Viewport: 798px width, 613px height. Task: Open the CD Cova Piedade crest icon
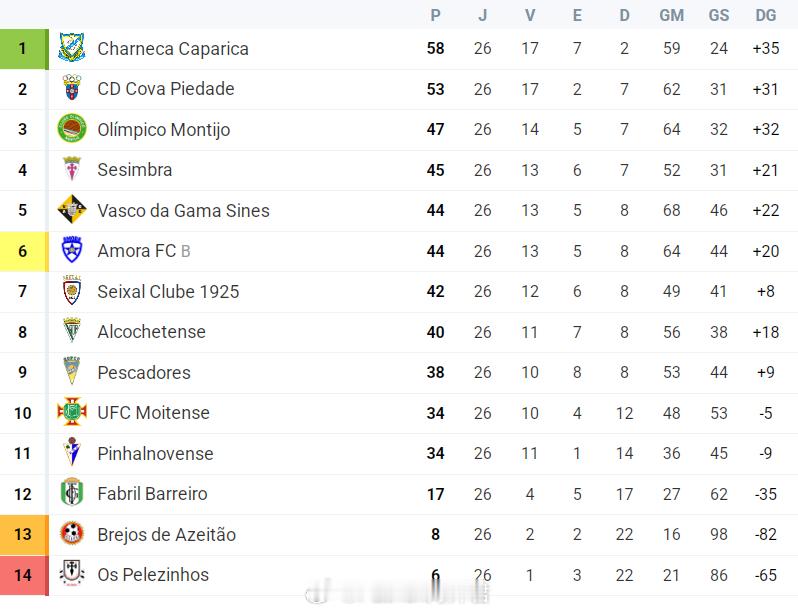point(72,89)
